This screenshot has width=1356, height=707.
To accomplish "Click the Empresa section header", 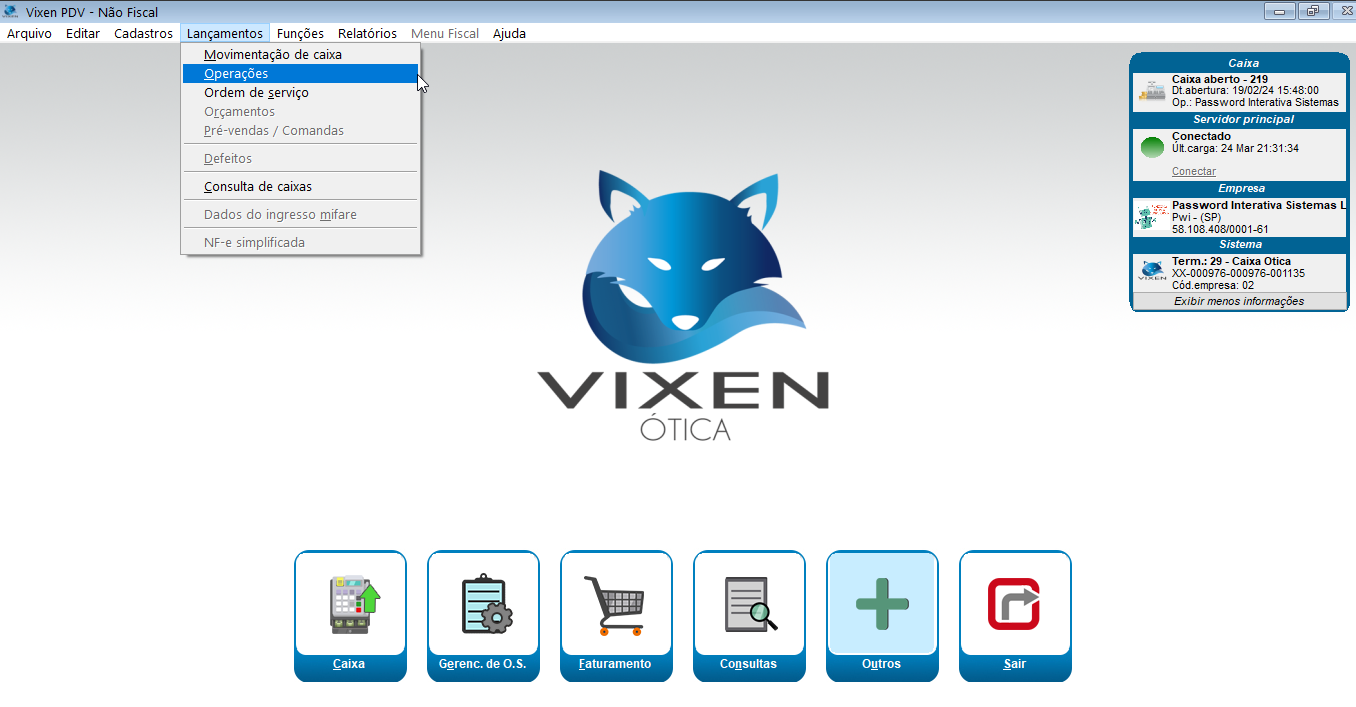I will pyautogui.click(x=1241, y=188).
